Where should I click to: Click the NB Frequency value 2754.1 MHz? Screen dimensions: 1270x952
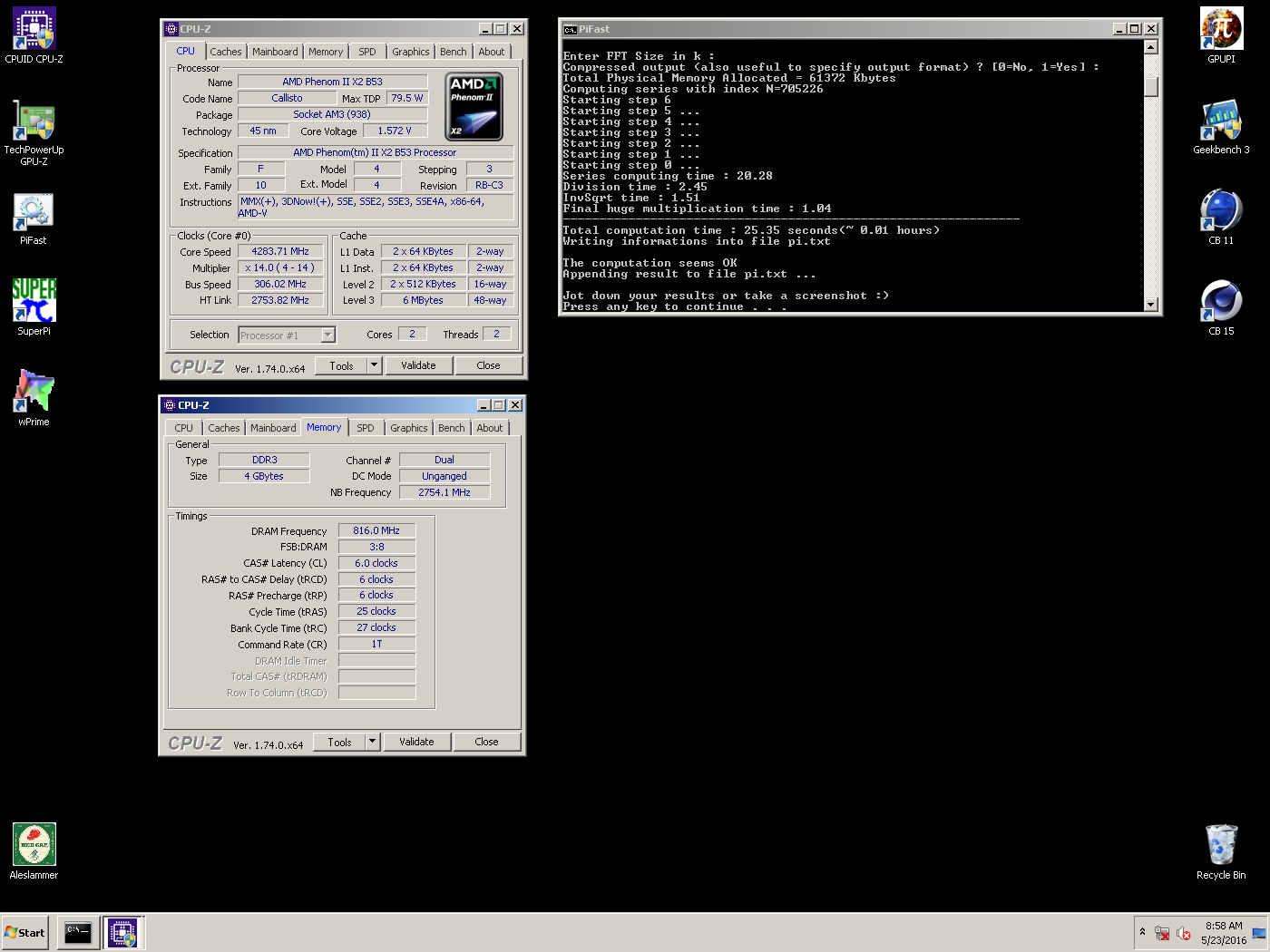(x=444, y=492)
